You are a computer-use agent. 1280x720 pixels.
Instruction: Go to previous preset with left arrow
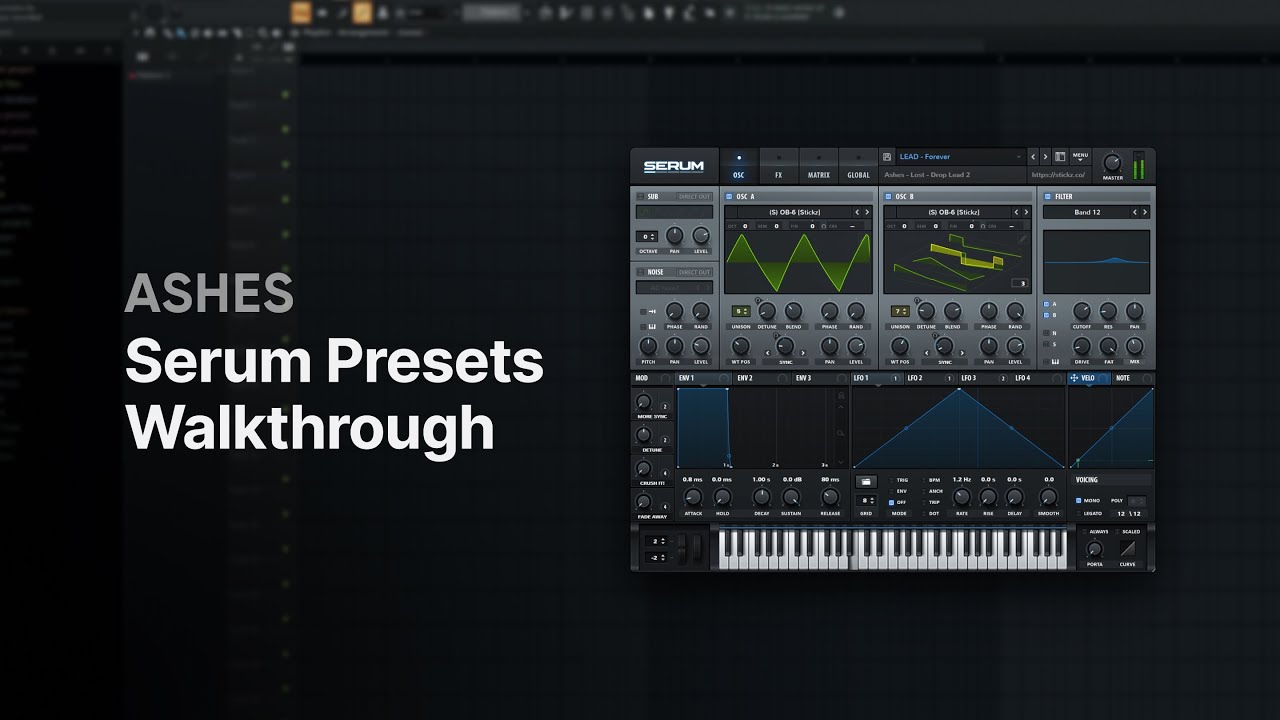click(x=1033, y=157)
